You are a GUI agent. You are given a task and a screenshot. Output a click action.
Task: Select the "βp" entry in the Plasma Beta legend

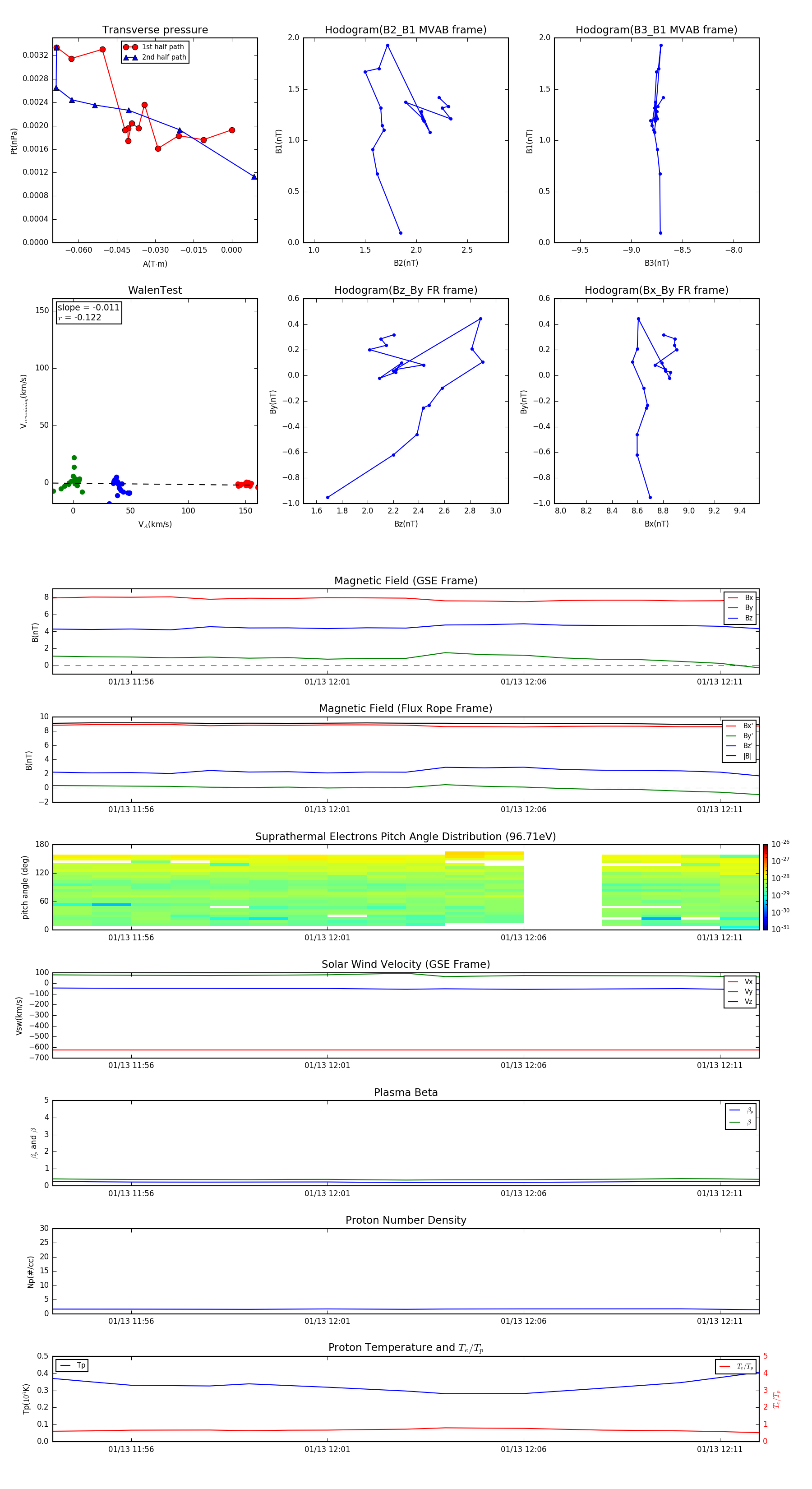(x=741, y=1110)
